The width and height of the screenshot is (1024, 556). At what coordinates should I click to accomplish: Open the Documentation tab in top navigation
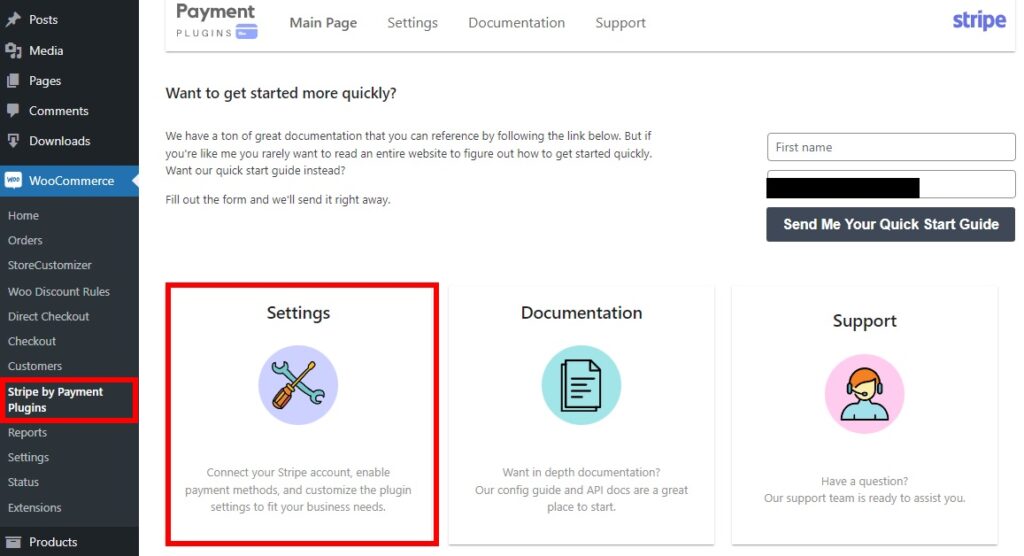tap(517, 23)
